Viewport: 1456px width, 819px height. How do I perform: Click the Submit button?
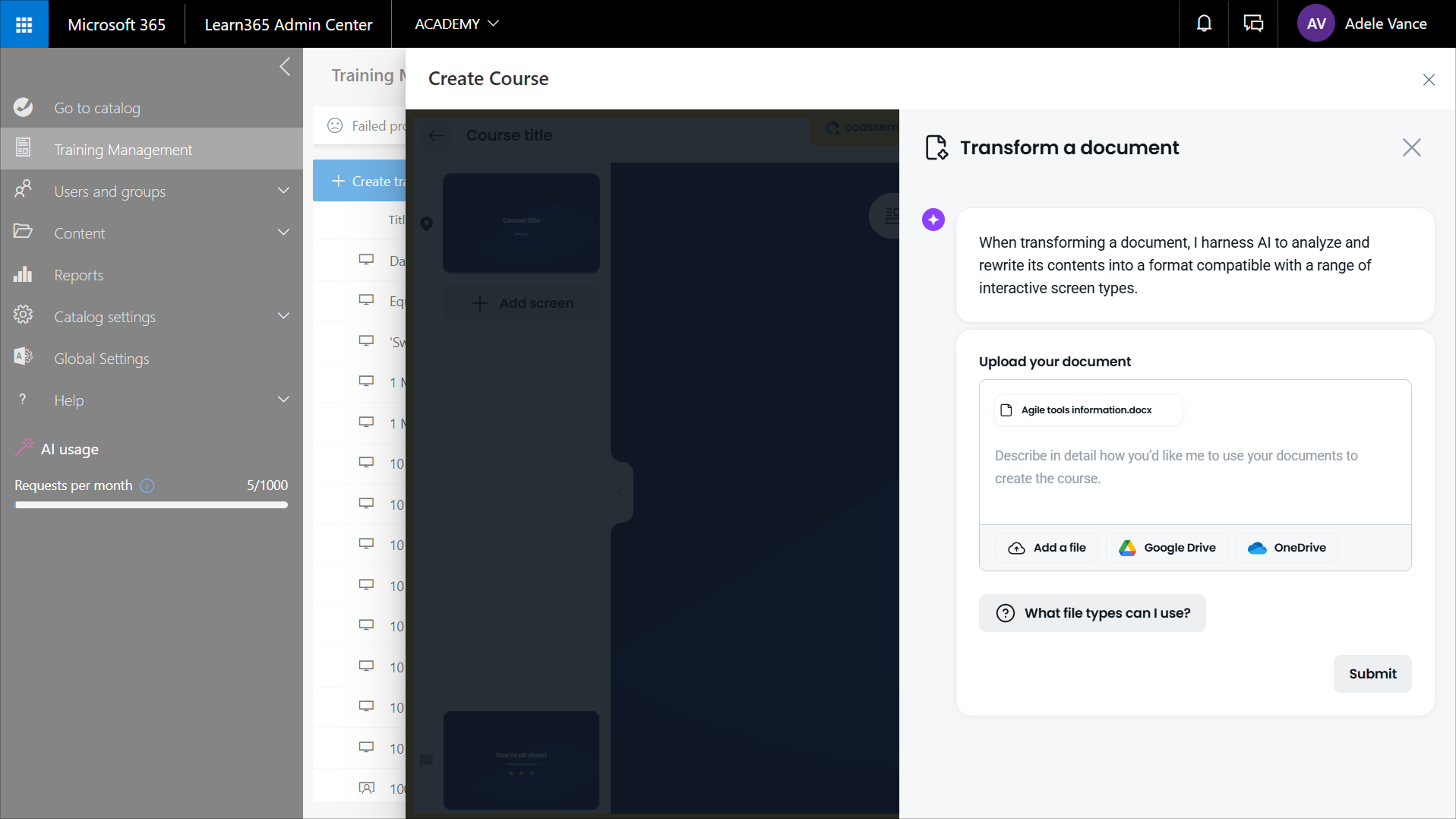tap(1372, 674)
